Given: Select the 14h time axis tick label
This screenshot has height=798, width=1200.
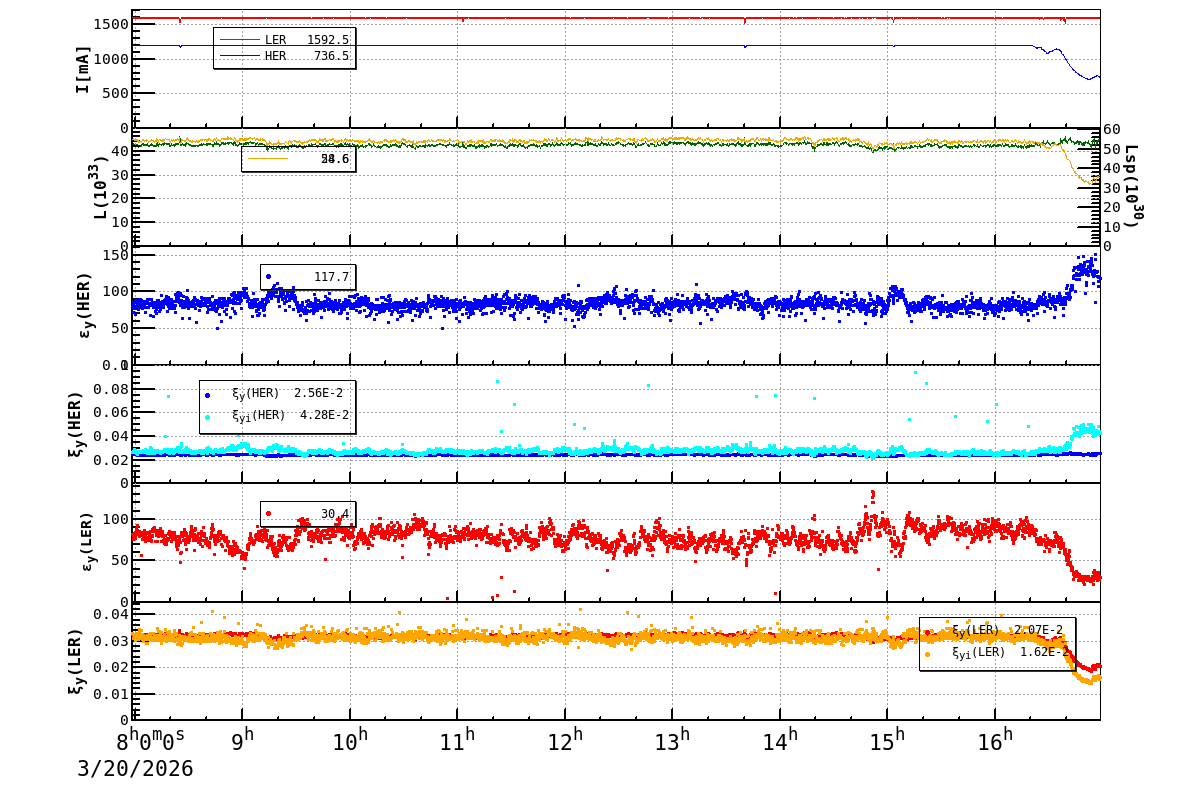Looking at the screenshot, I should point(780,741).
